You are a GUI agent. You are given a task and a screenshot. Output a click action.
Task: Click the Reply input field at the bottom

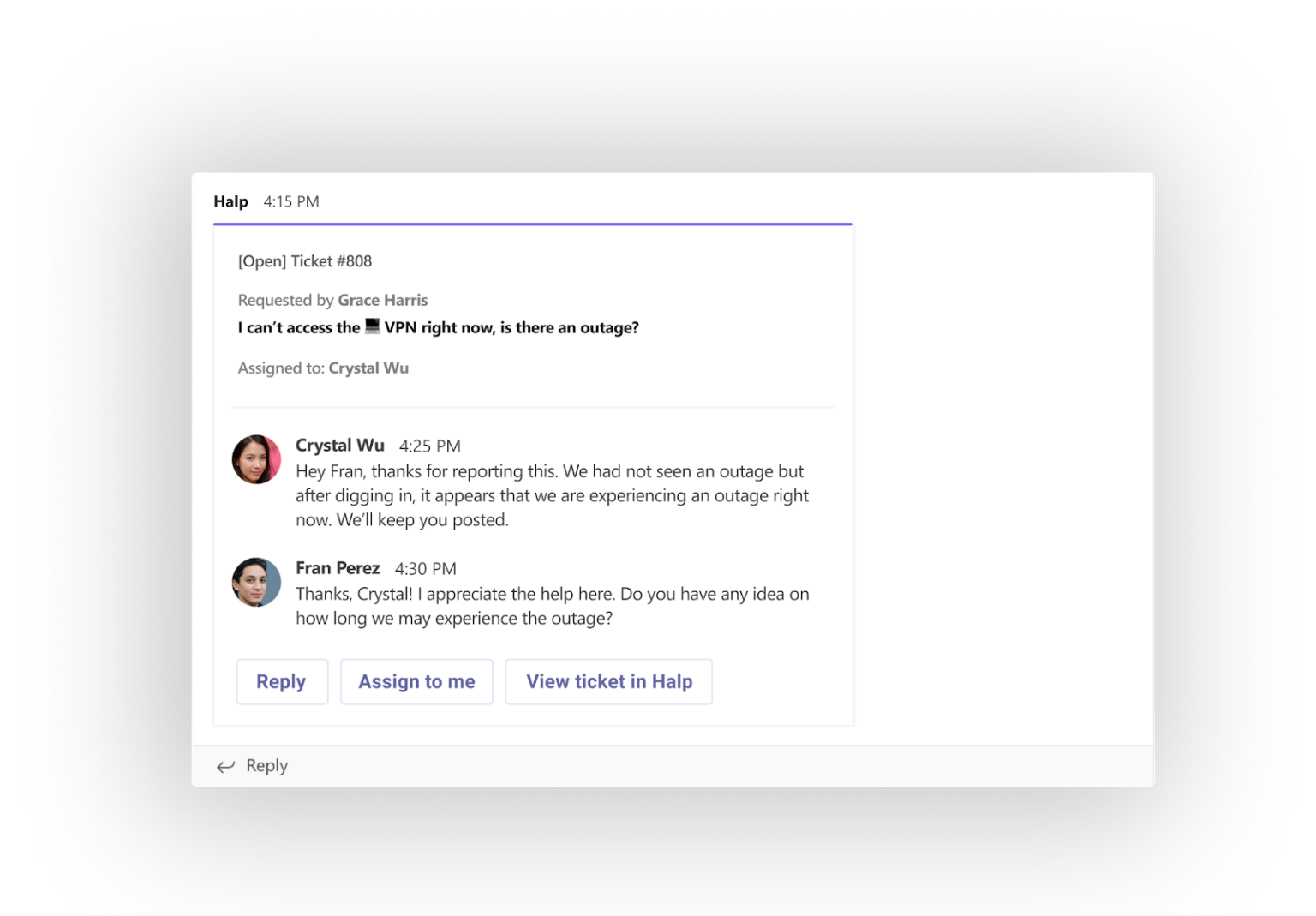point(266,765)
